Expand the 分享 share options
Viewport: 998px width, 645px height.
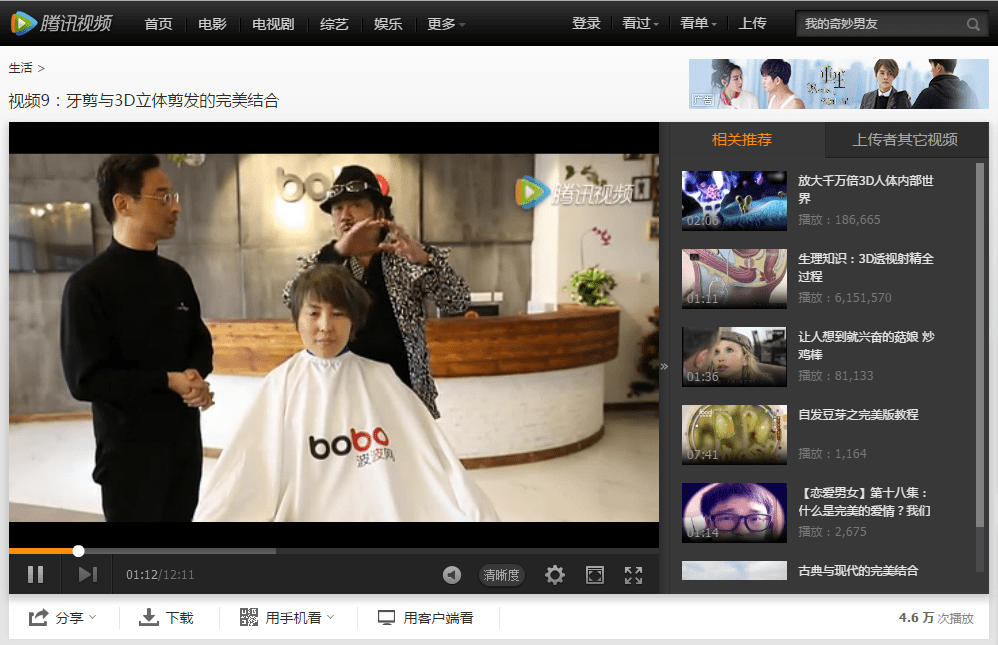[x=76, y=618]
